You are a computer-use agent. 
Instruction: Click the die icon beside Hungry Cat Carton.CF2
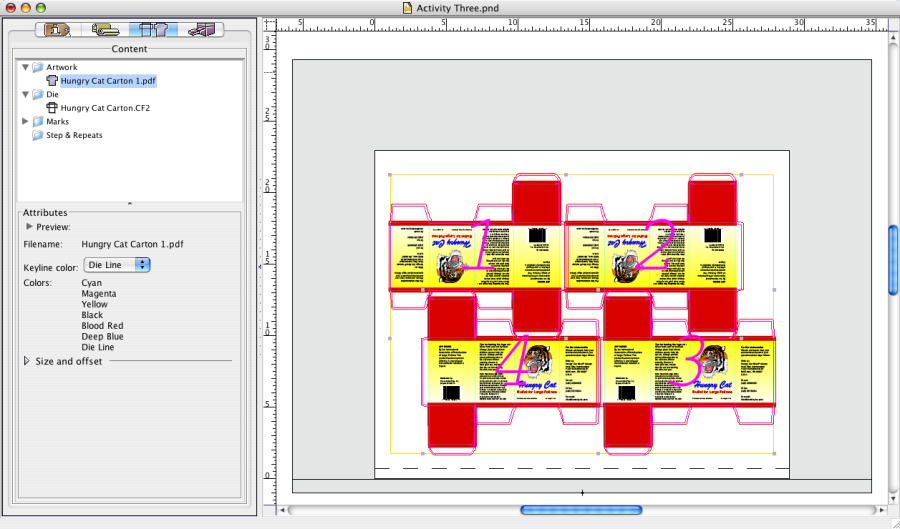[x=52, y=108]
